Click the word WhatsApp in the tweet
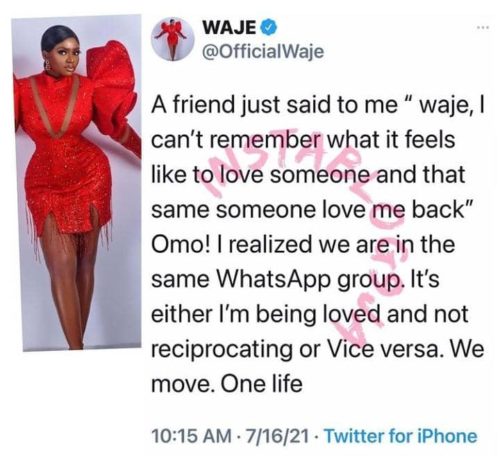Image resolution: width=500 pixels, height=469 pixels. coord(275,279)
